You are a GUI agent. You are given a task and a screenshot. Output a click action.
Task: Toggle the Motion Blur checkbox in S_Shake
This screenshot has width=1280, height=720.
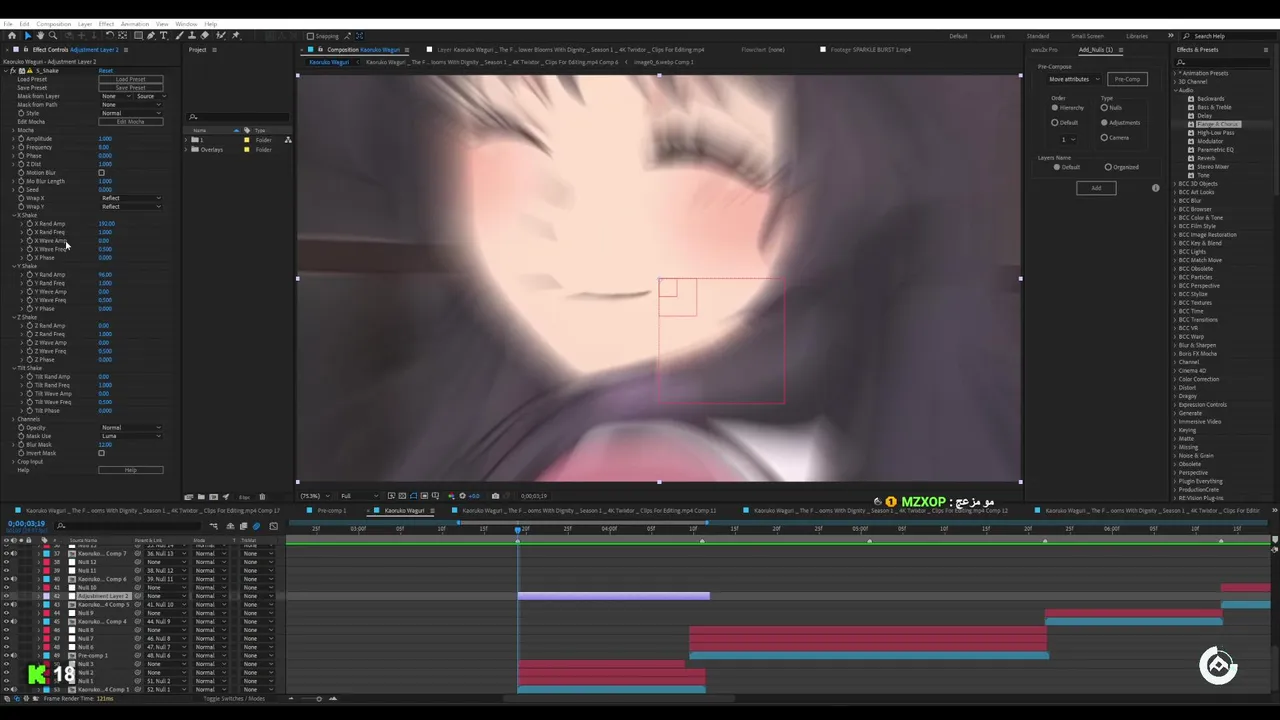pos(101,173)
